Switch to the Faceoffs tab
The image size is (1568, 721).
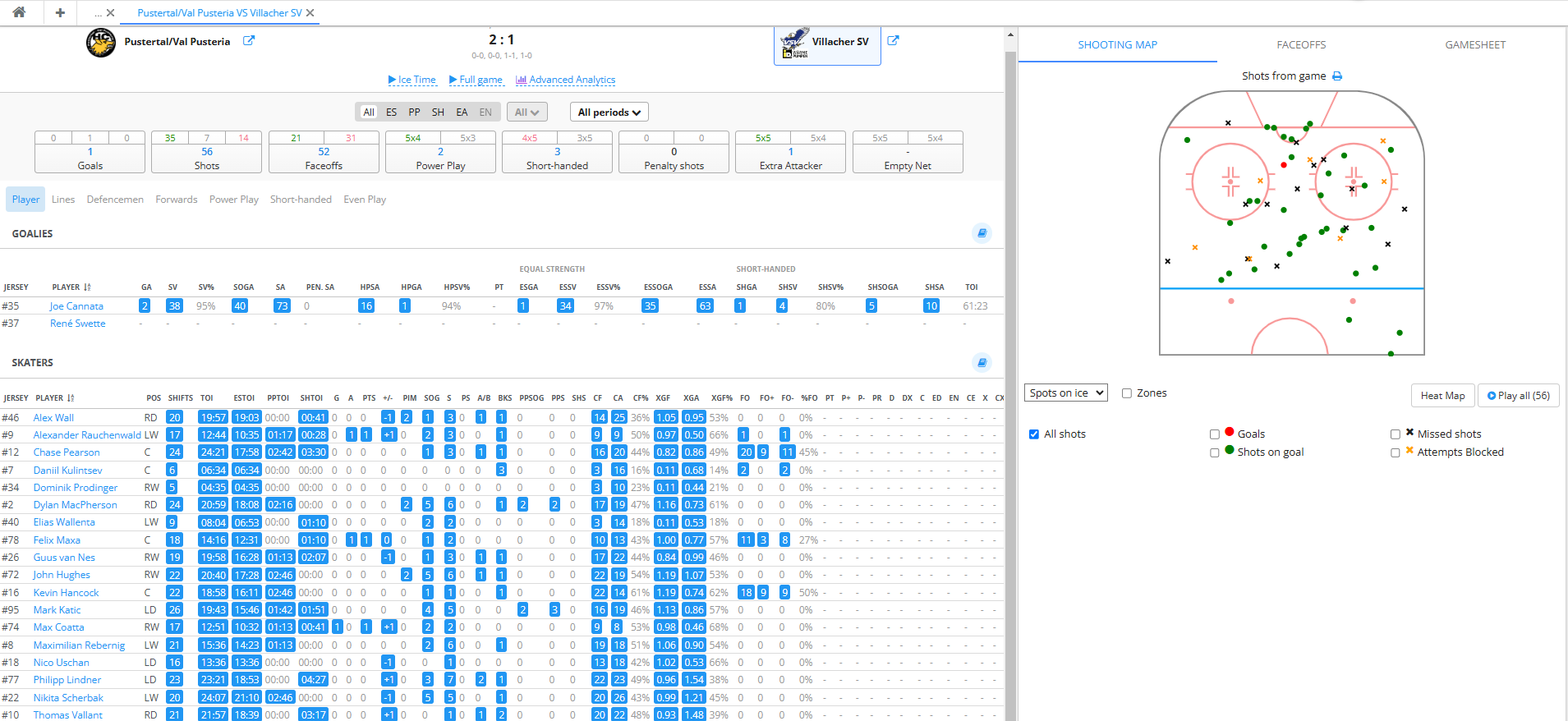point(1300,45)
